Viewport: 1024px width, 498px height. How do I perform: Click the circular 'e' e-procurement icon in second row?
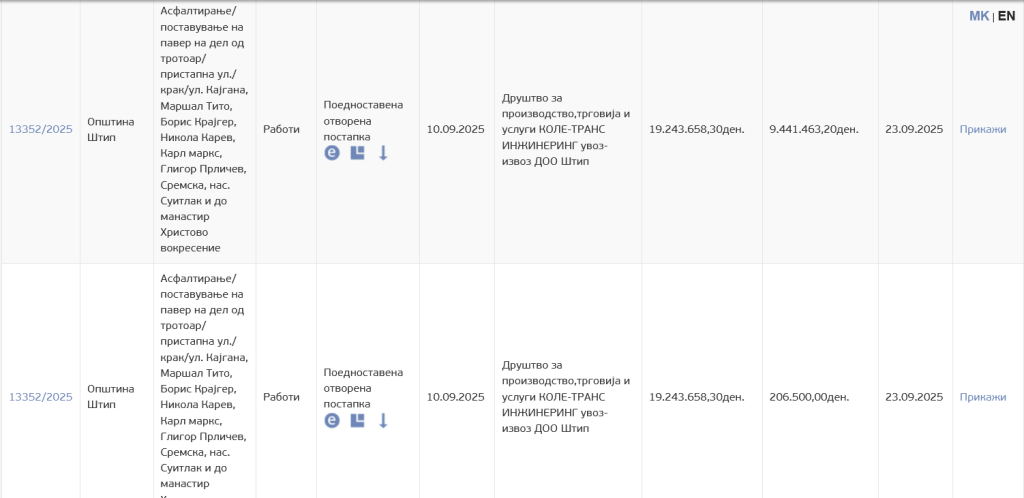(x=332, y=420)
